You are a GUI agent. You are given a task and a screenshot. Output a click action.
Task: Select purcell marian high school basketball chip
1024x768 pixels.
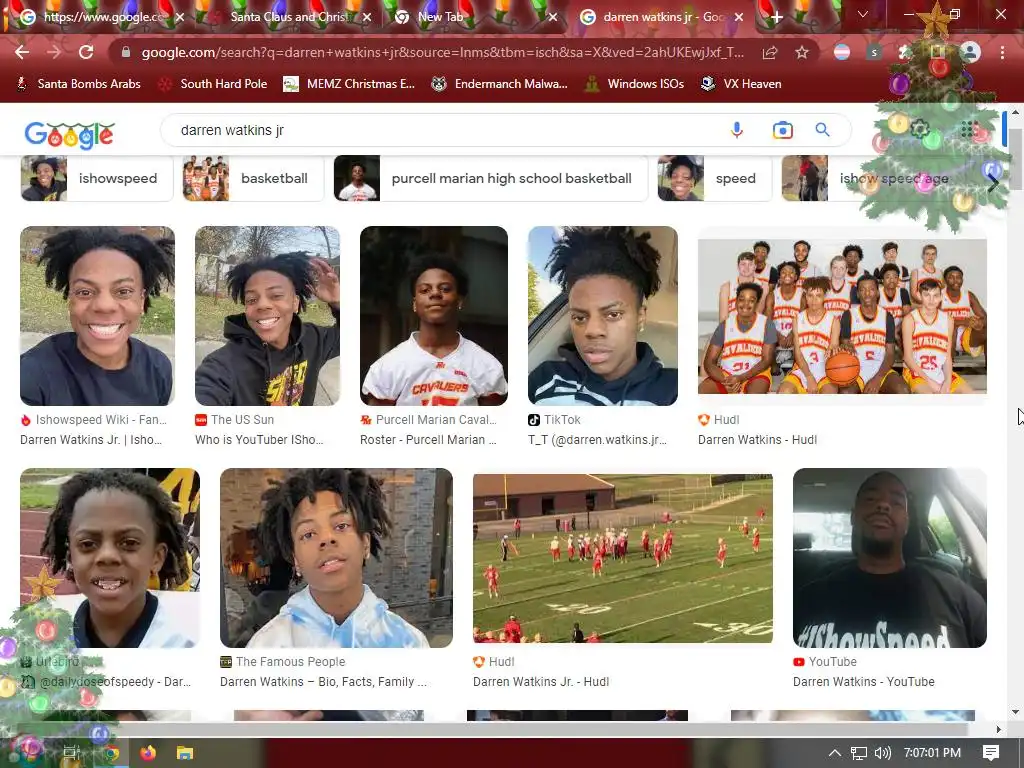pos(490,178)
